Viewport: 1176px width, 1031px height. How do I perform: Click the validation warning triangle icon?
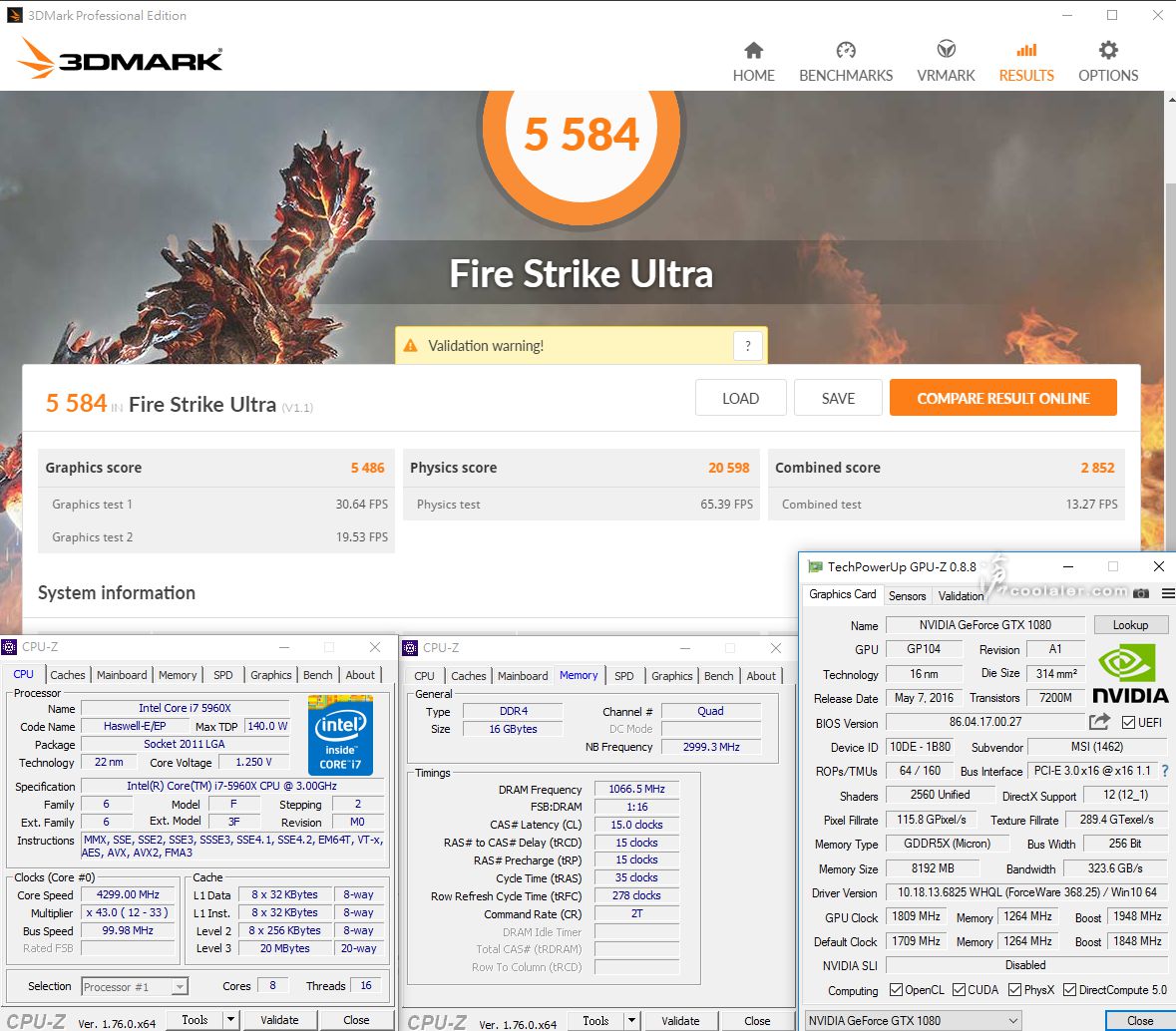[410, 346]
